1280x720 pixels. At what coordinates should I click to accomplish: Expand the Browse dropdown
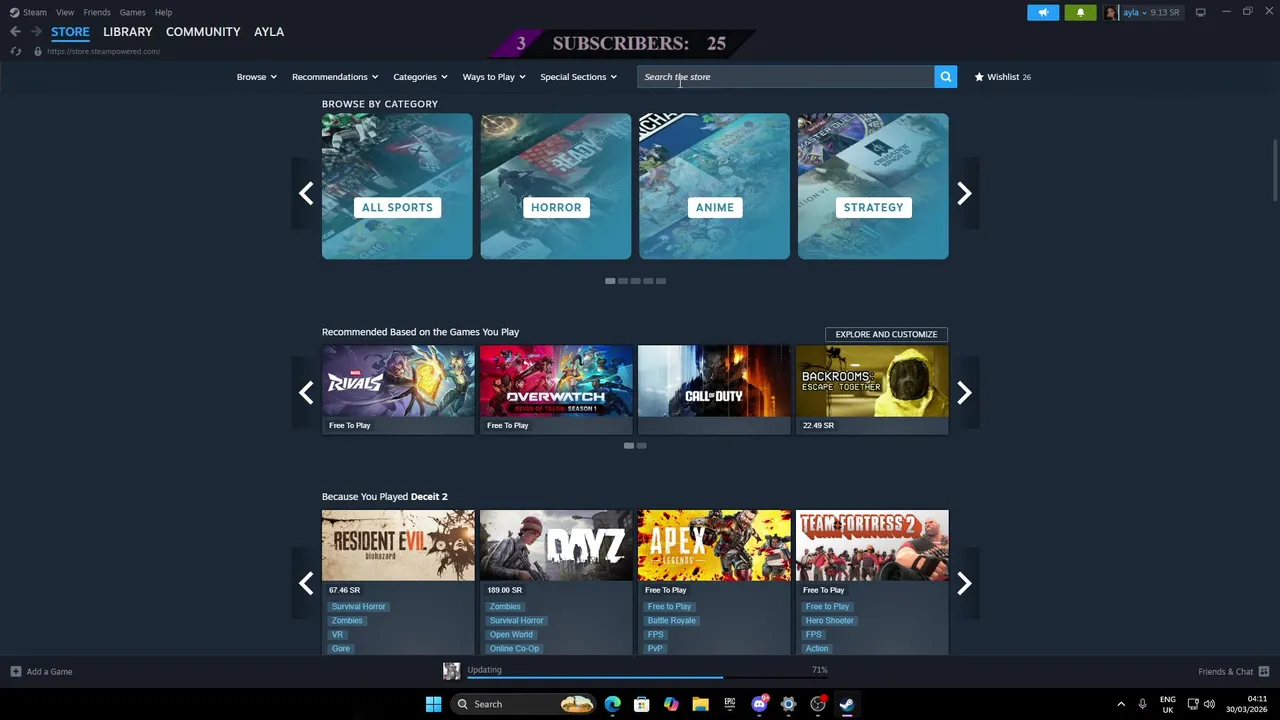click(x=257, y=77)
